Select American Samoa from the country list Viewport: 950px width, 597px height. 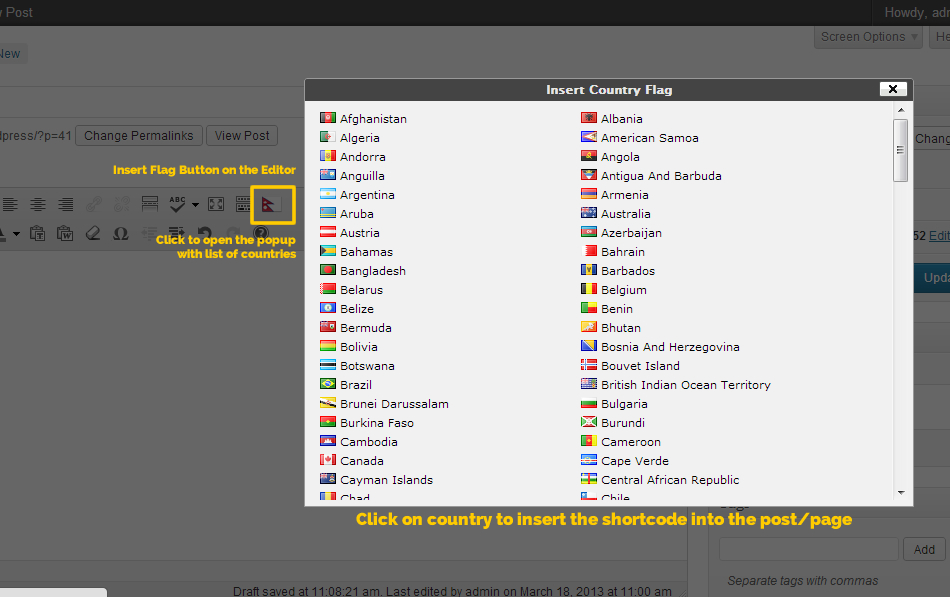(x=649, y=138)
